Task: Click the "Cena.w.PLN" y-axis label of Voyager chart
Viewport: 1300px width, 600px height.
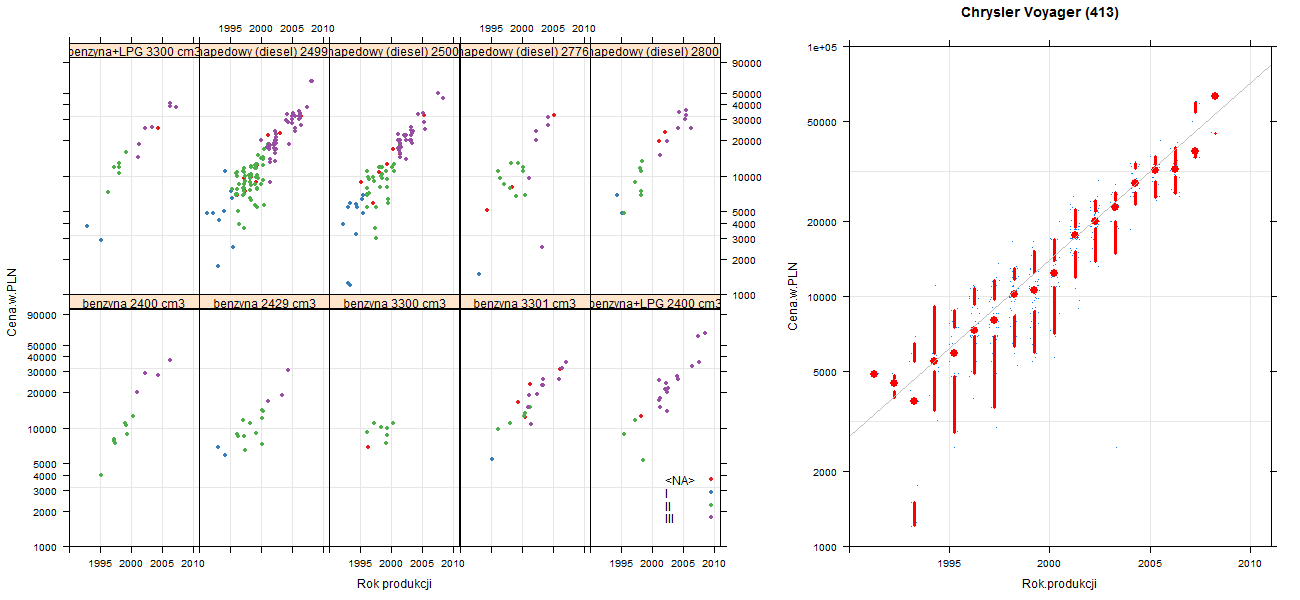Action: [792, 296]
